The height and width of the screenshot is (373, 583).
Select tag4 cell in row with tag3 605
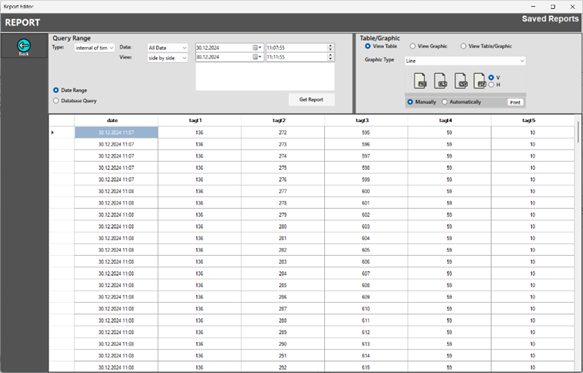449,250
